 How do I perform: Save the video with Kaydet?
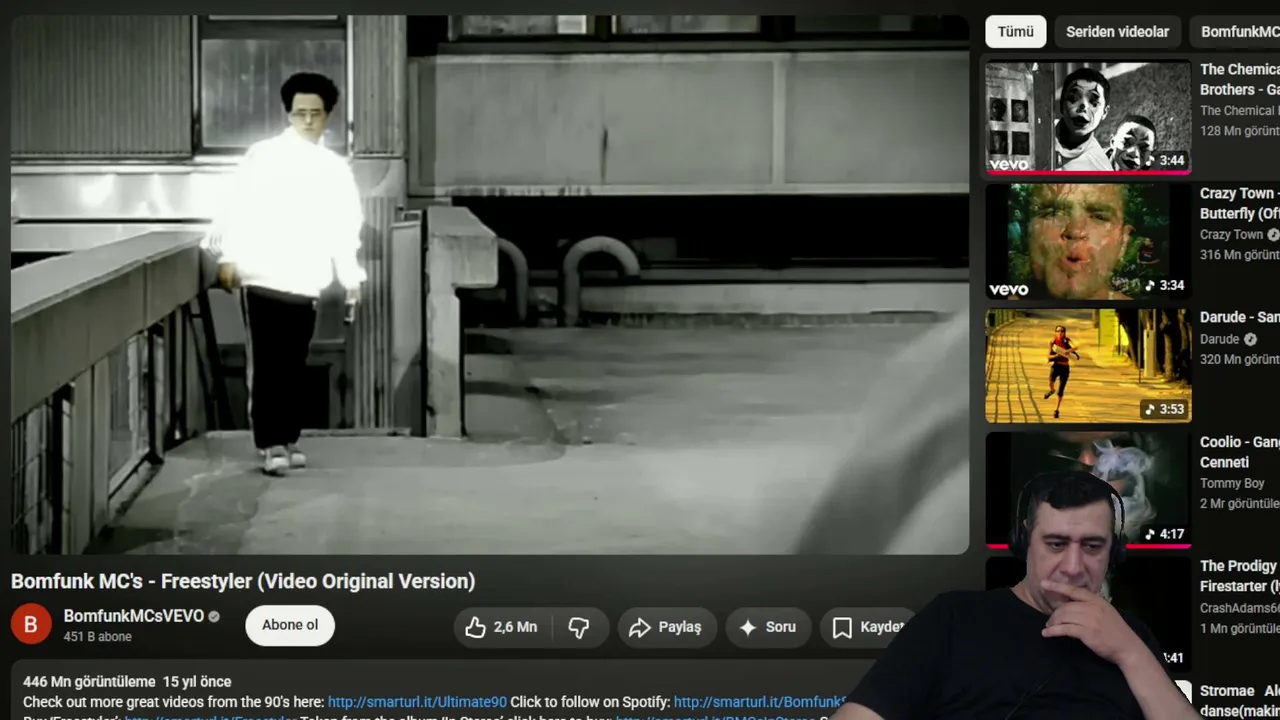(867, 627)
